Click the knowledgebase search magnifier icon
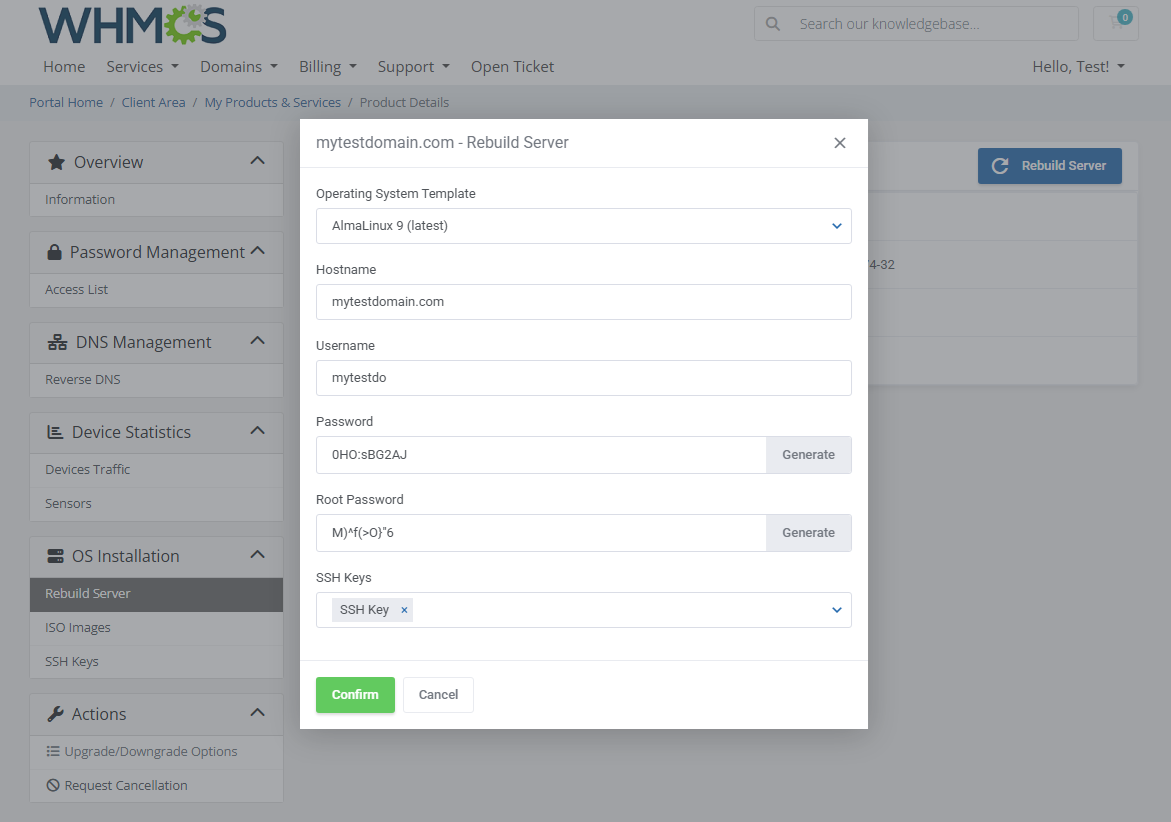Screen dimensions: 1171x822 (773, 24)
